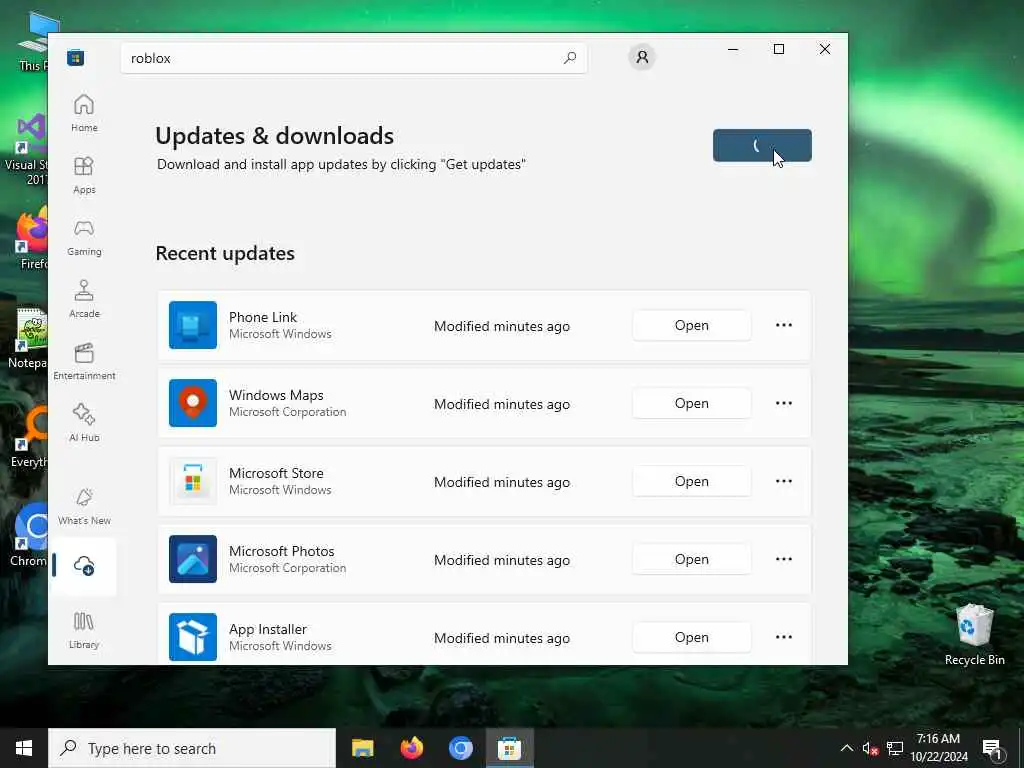Click the Microsoft Store app icon in list

193,481
